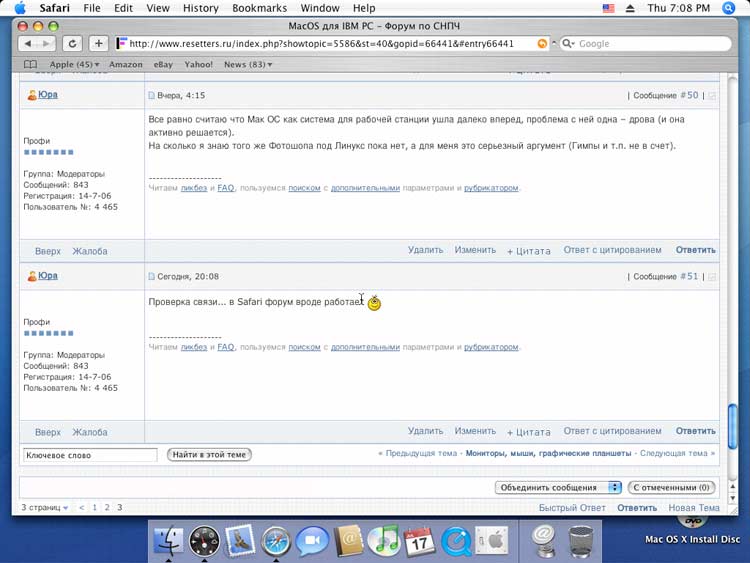The image size is (750, 563).
Task: Open the History menu
Action: (200, 8)
